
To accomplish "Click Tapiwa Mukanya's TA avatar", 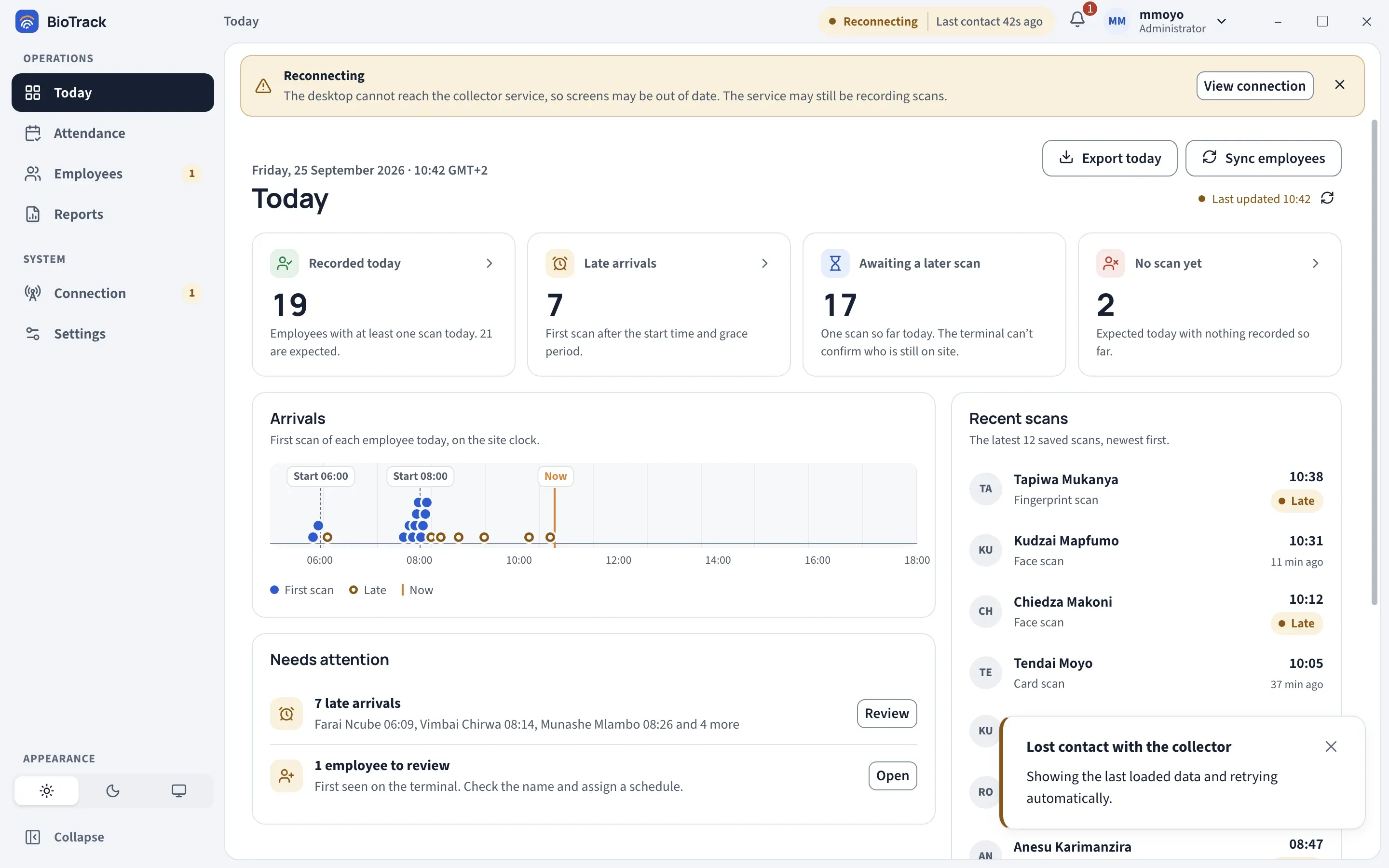I will [985, 488].
